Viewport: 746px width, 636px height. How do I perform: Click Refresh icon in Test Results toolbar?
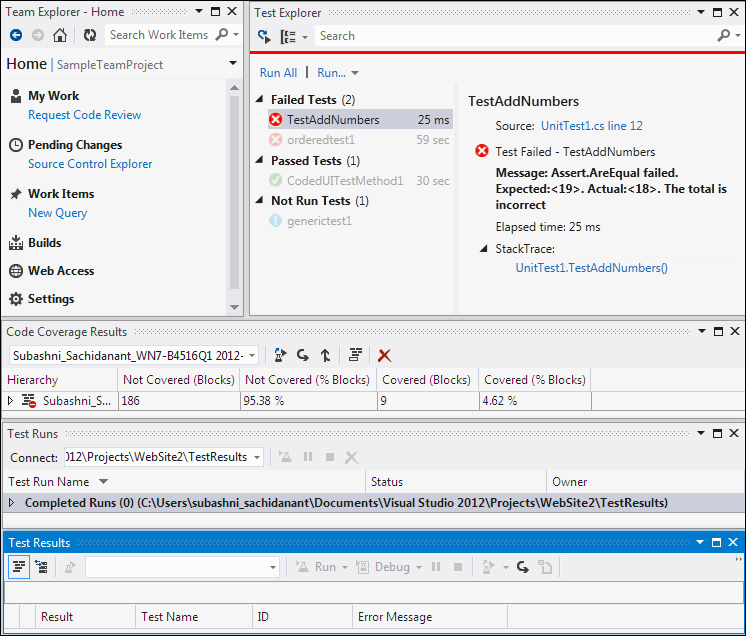pyautogui.click(x=522, y=567)
